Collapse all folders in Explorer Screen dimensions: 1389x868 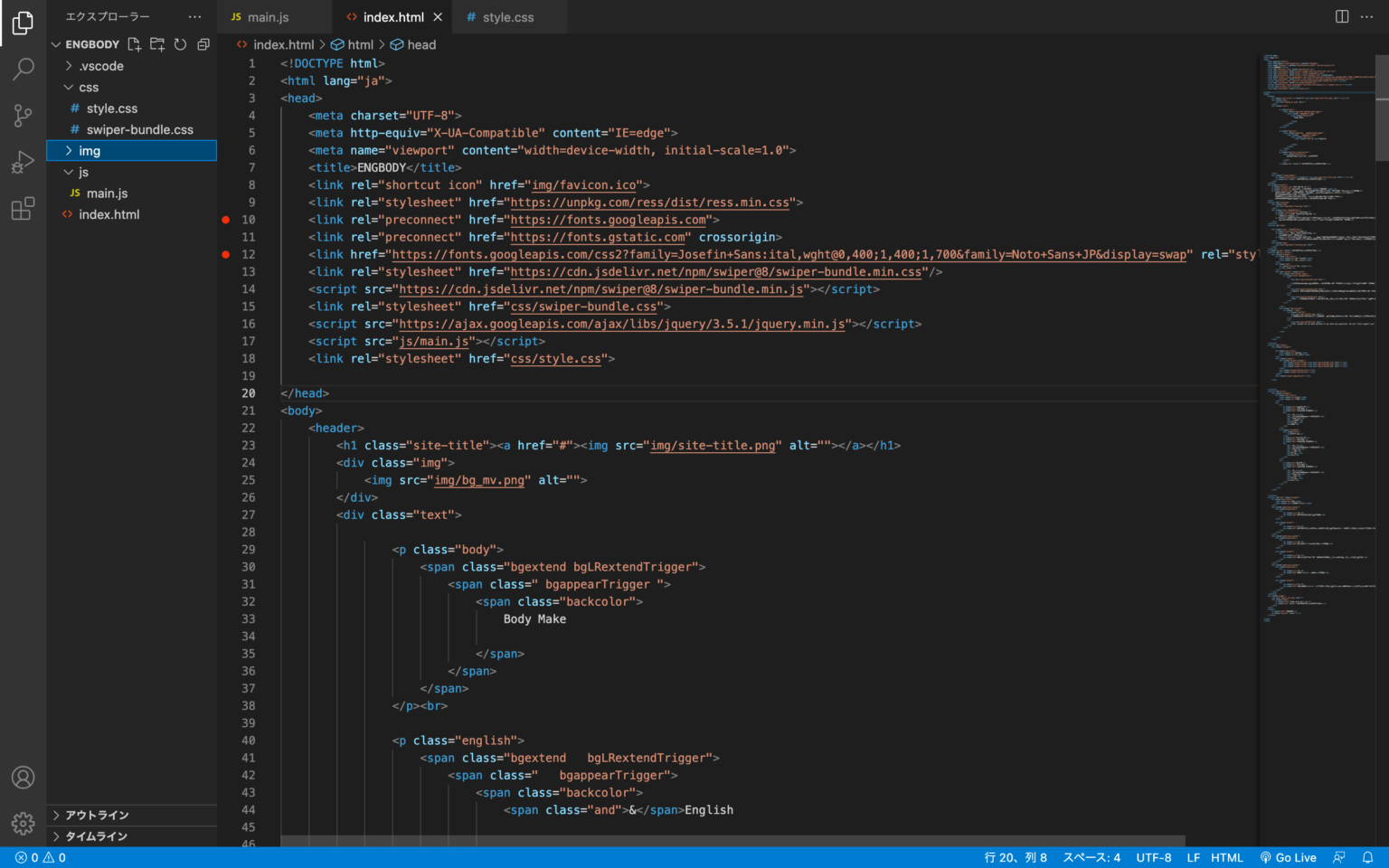coord(203,43)
